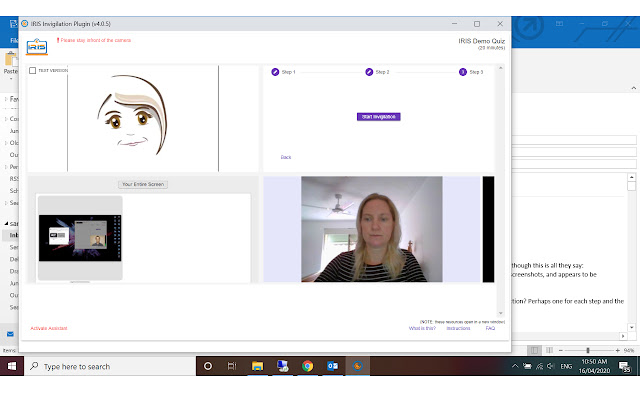Click the webcam preview feed

[371, 229]
